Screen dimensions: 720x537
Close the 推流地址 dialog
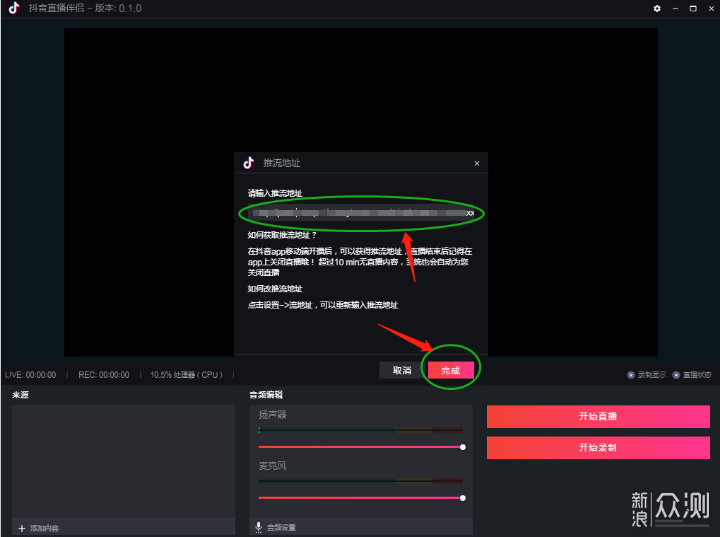click(x=477, y=163)
